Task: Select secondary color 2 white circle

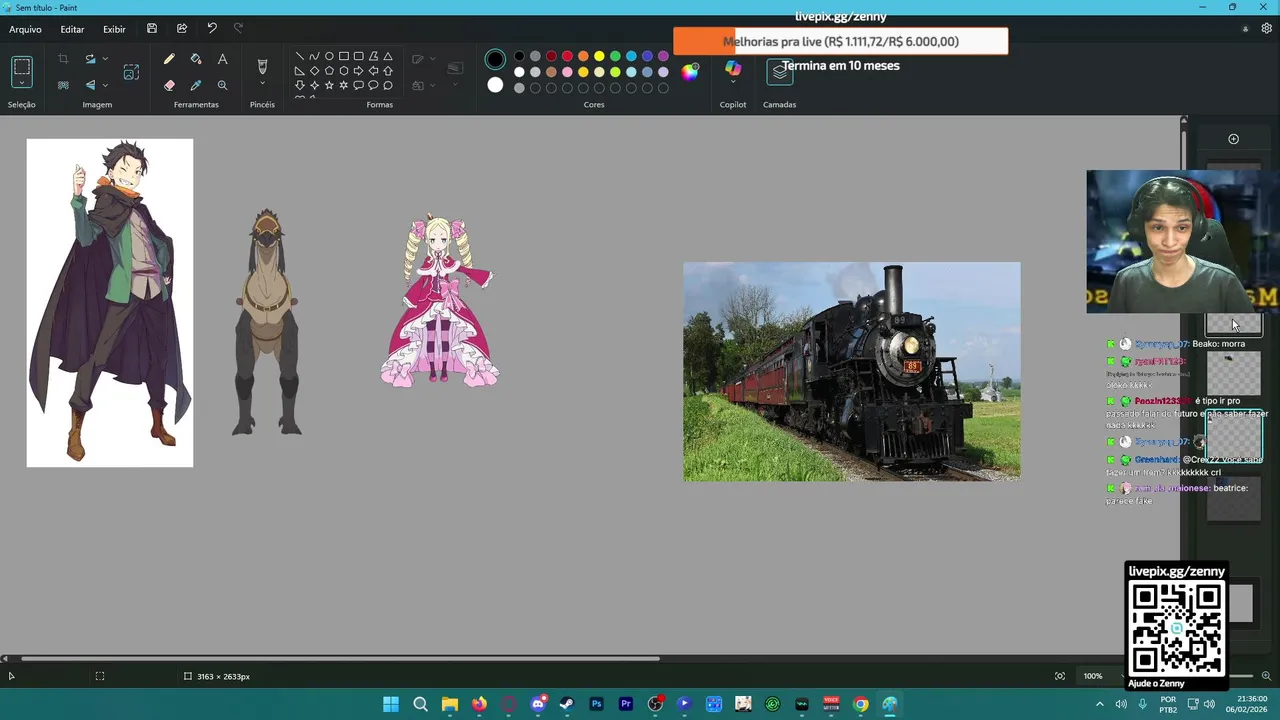Action: (495, 85)
